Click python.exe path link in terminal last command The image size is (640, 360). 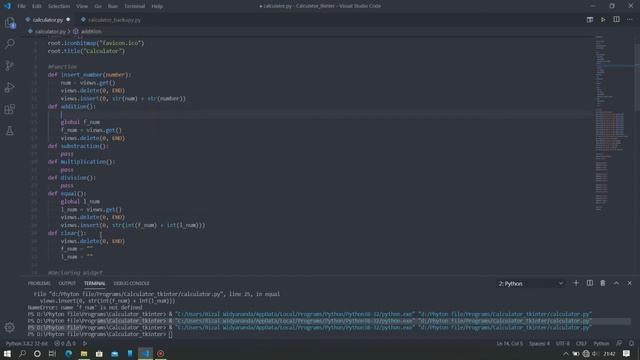point(296,328)
